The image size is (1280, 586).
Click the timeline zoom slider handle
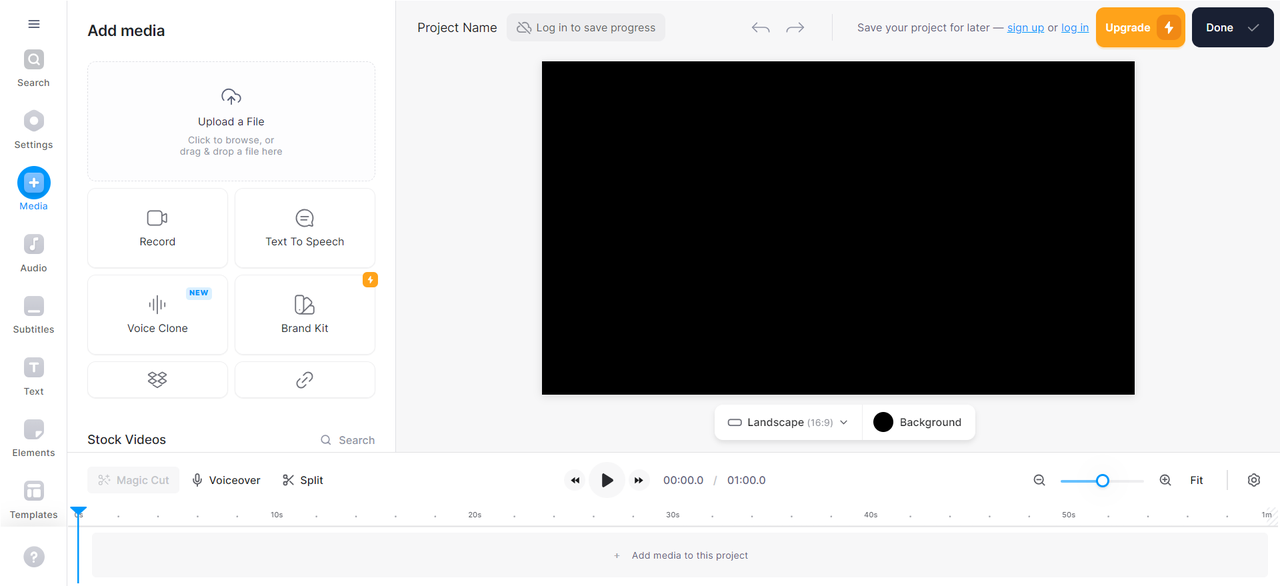pyautogui.click(x=1102, y=481)
